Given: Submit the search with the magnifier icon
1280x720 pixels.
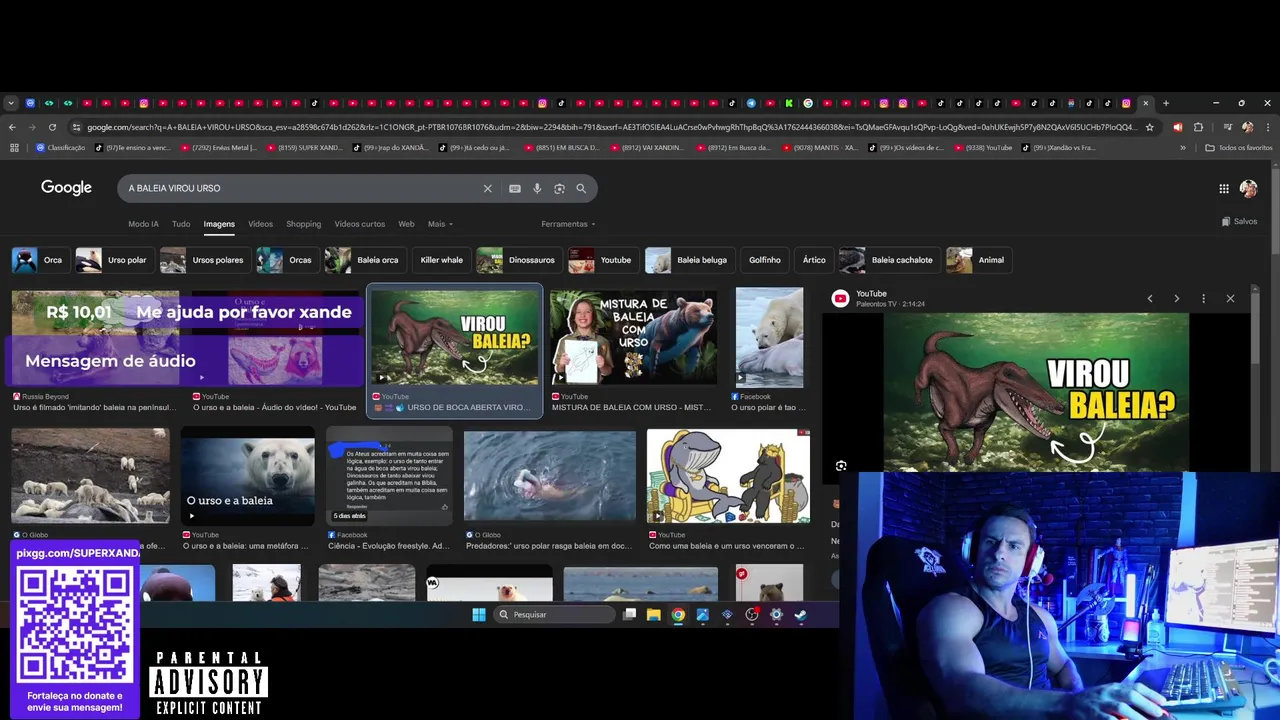Looking at the screenshot, I should pyautogui.click(x=581, y=188).
